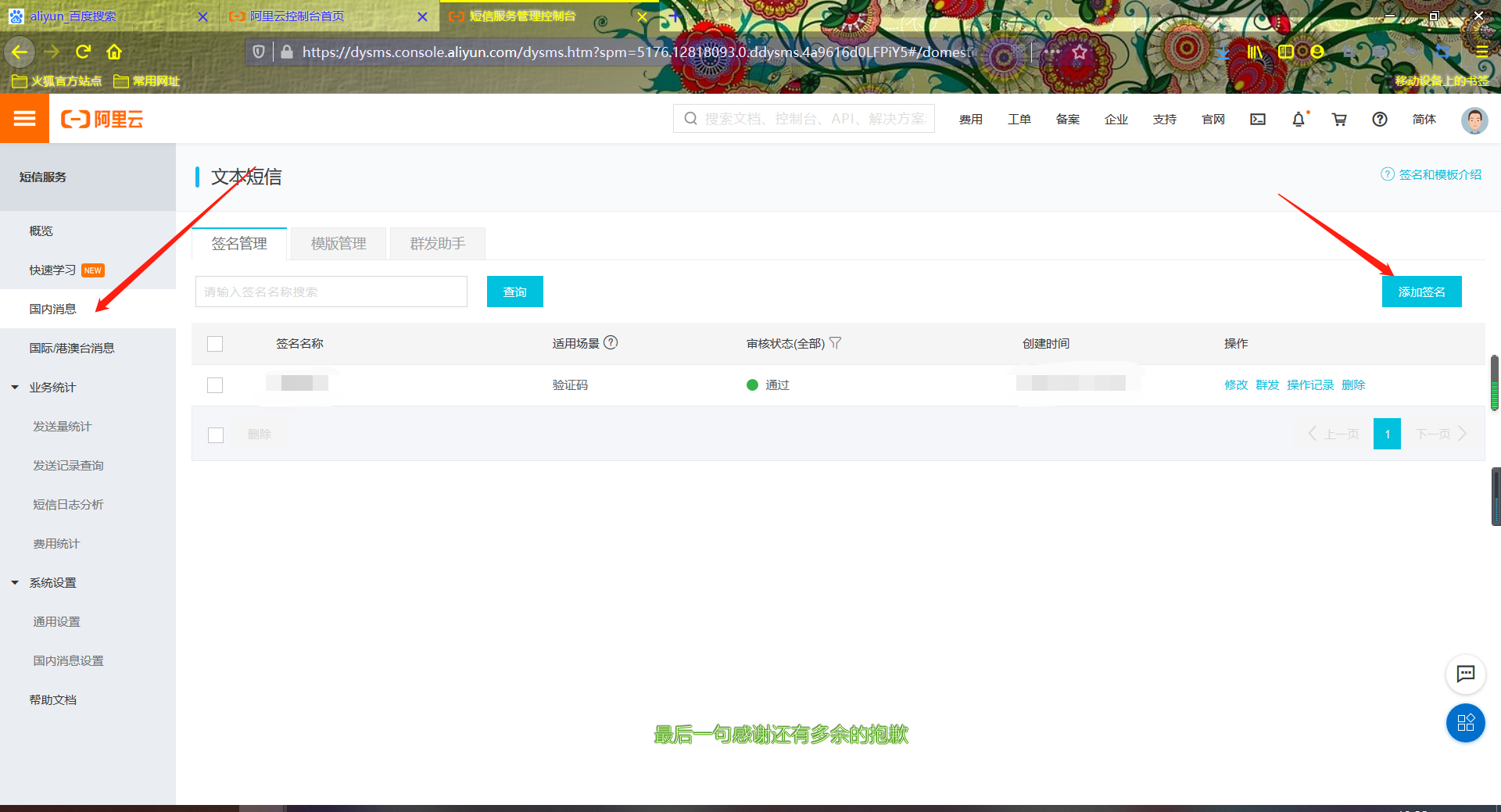Screen dimensions: 1501x812
Task: Tick the checkbox beside the 删除 button
Action: click(x=216, y=435)
